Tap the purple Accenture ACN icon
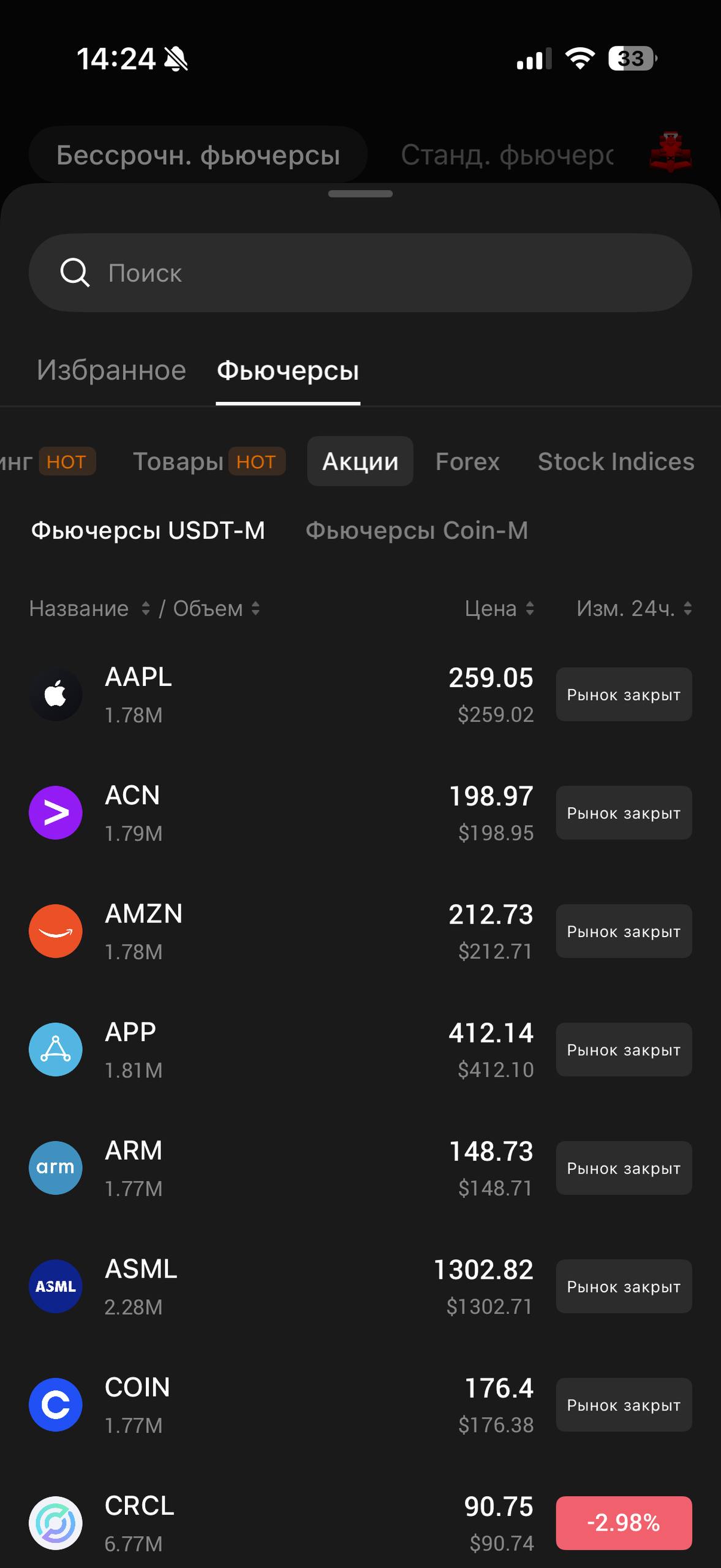This screenshot has width=721, height=1568. tap(56, 813)
